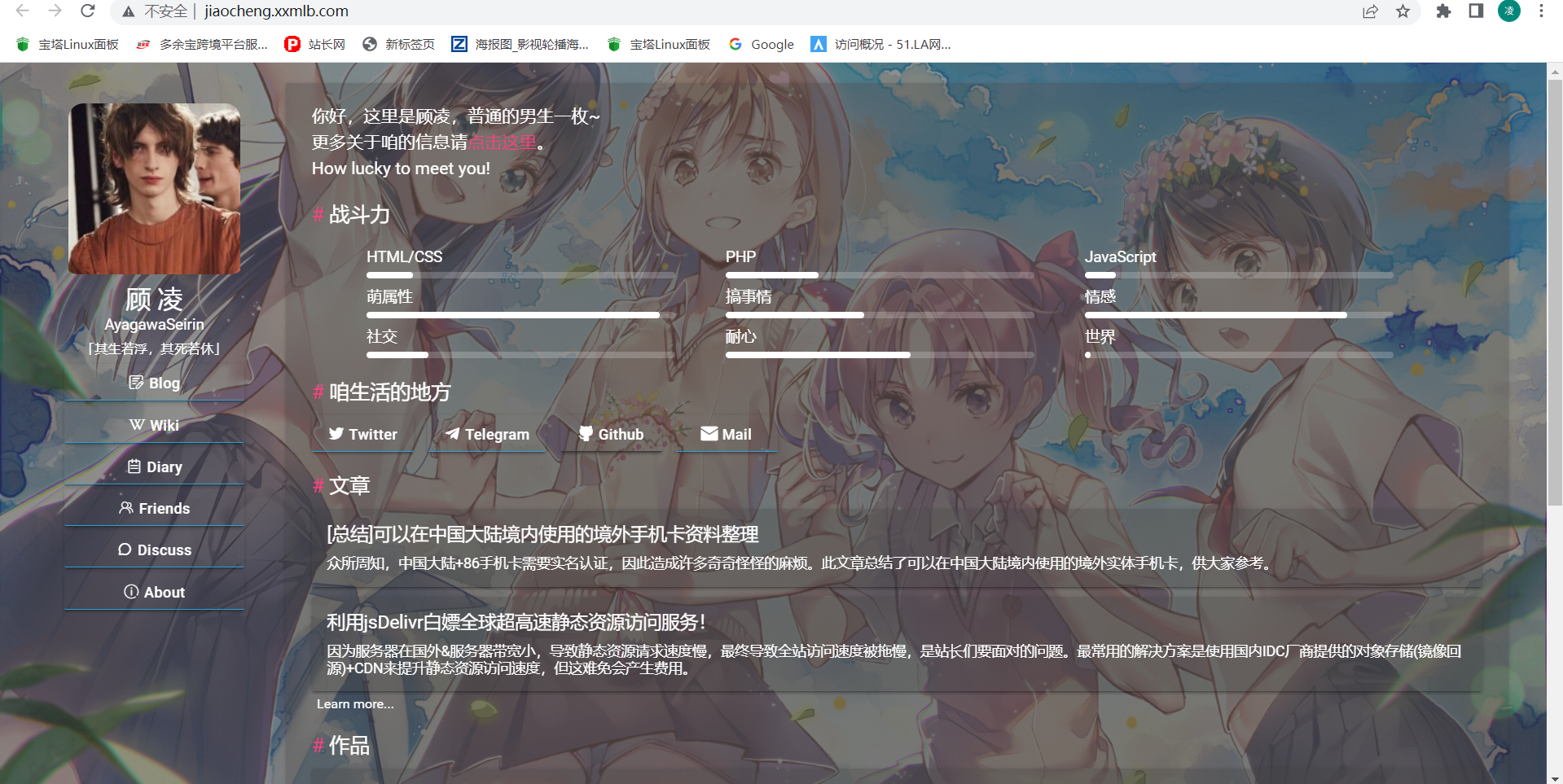Go back using the browser back arrow

(23, 11)
